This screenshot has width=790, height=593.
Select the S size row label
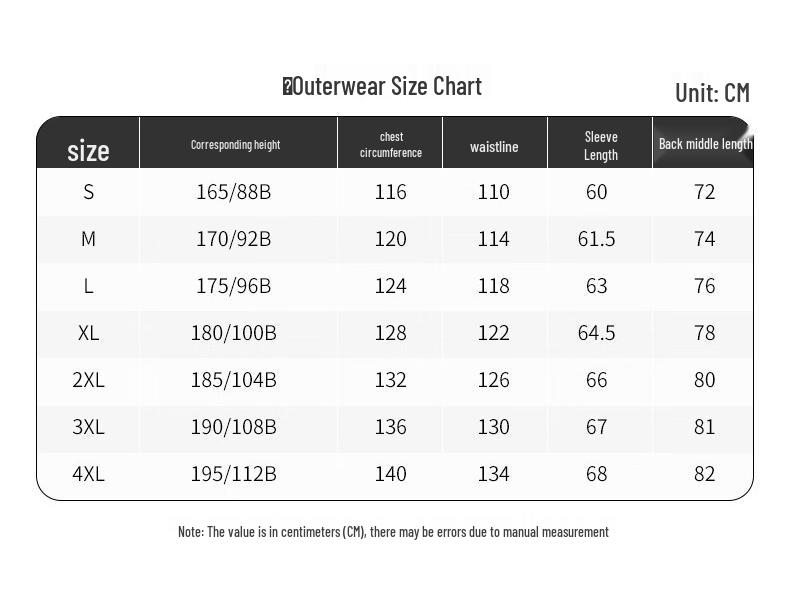(x=88, y=192)
